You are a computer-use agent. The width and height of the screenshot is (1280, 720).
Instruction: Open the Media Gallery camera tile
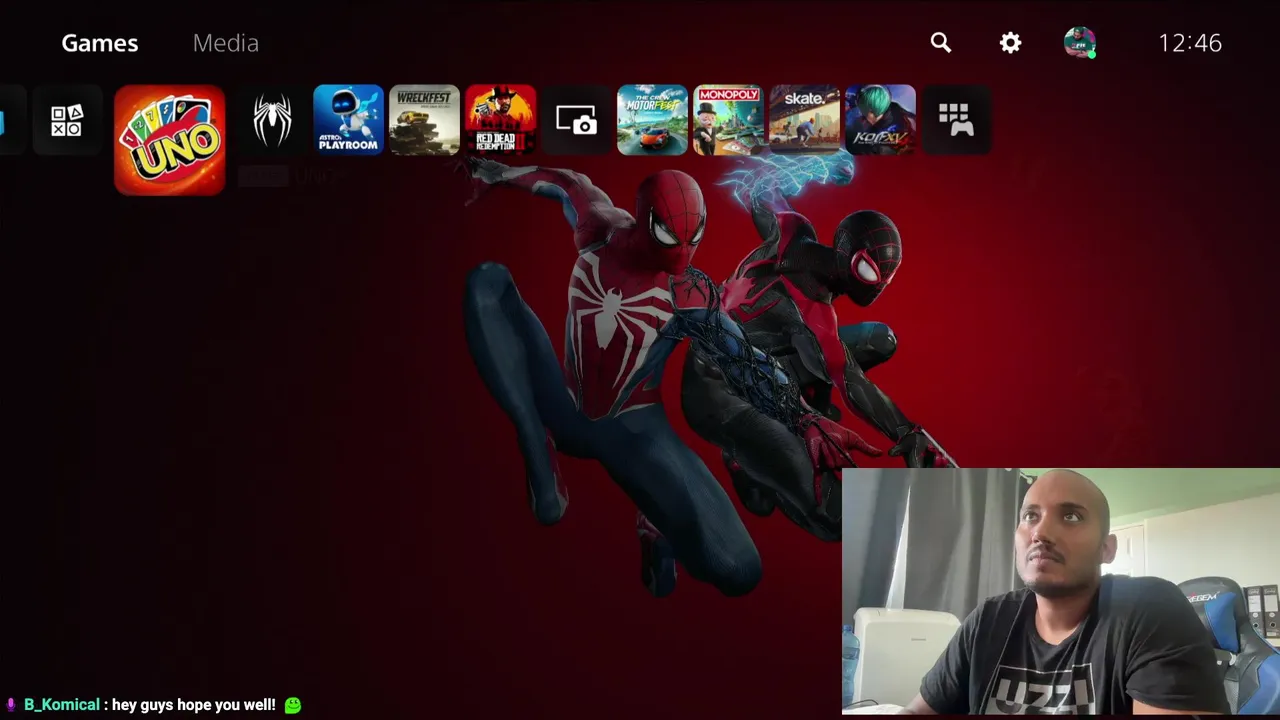576,120
